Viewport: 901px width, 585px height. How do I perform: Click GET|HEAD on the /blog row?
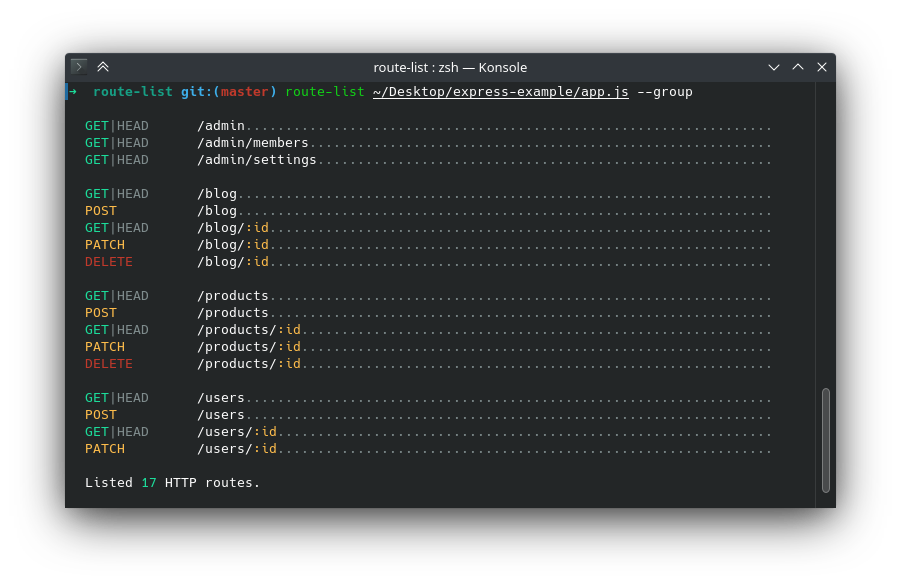(117, 194)
